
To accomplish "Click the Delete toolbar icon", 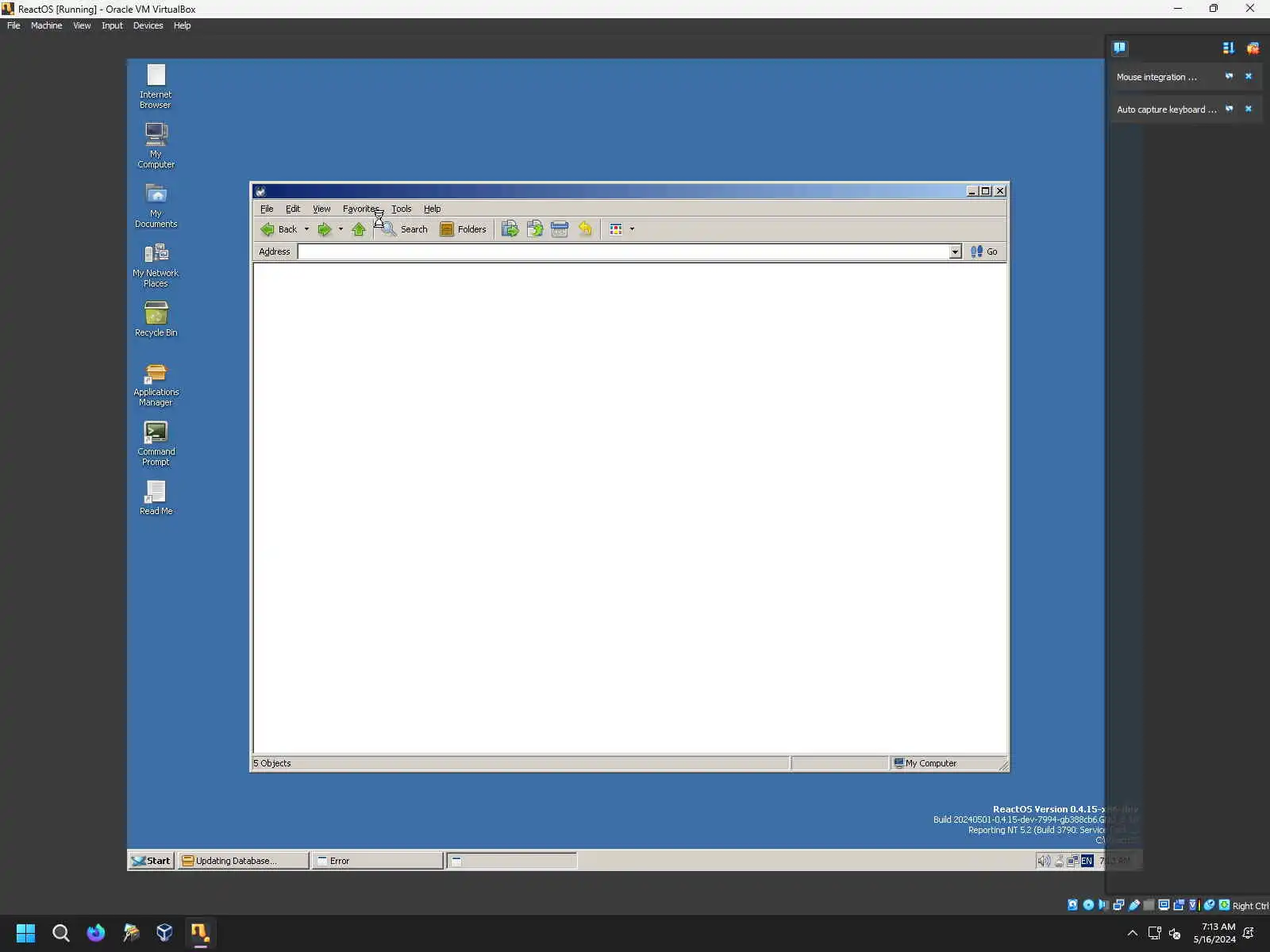I will [x=560, y=229].
